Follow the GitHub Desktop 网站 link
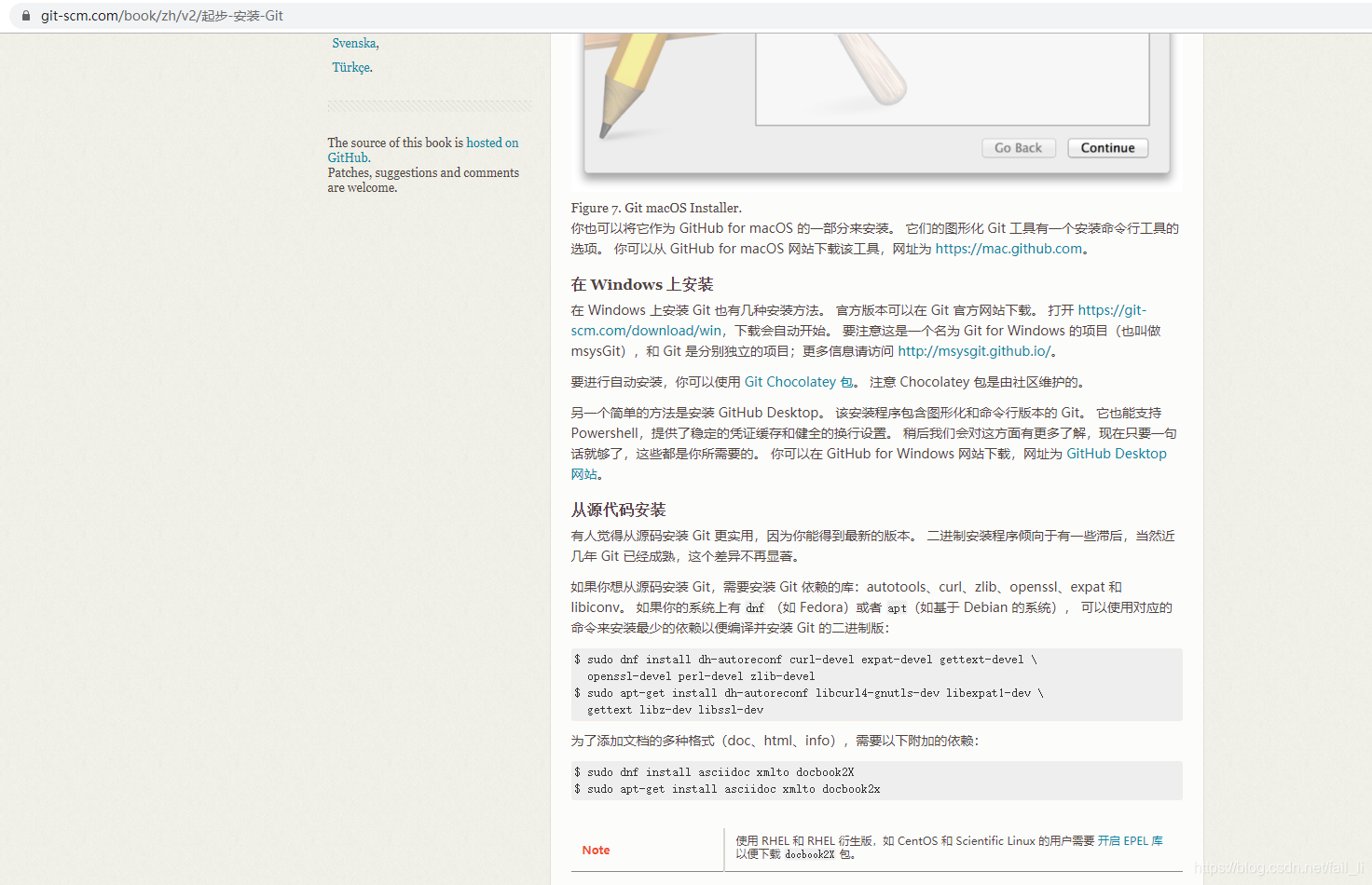This screenshot has width=1372, height=885. click(x=869, y=464)
